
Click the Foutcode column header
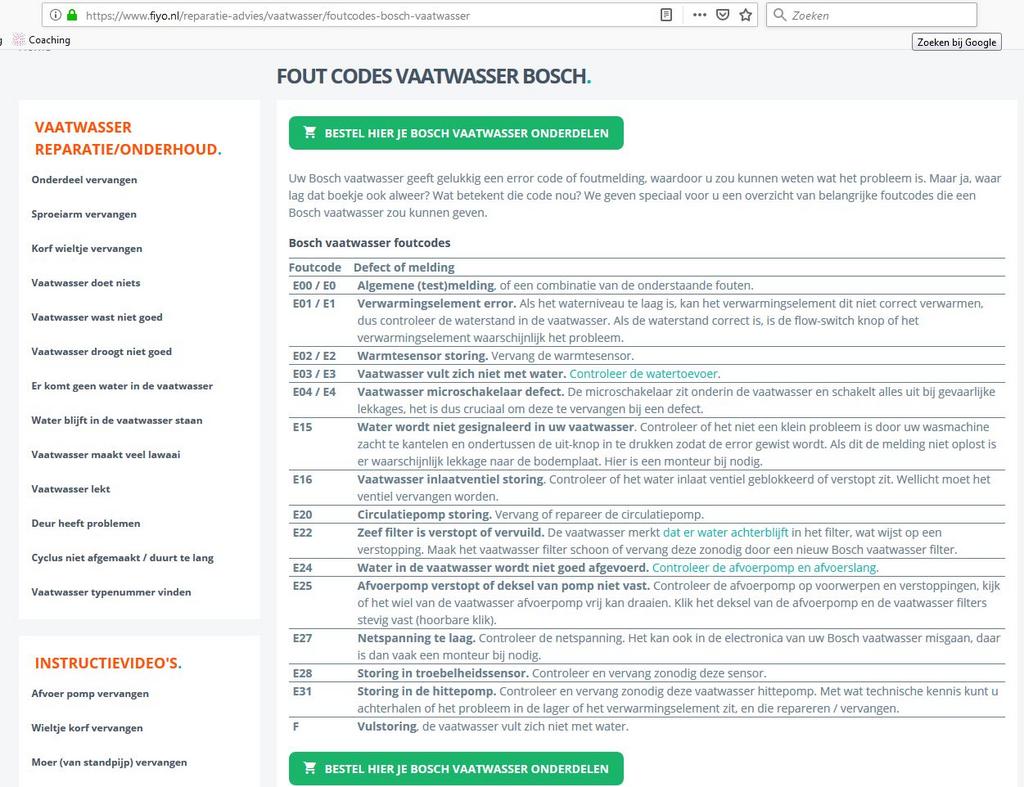315,267
